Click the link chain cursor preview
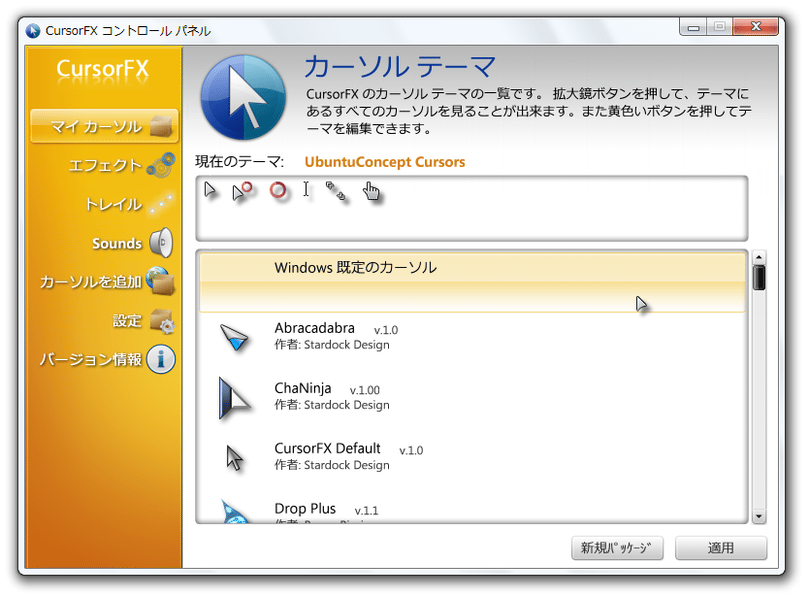This screenshot has height=597, width=809. tap(335, 190)
